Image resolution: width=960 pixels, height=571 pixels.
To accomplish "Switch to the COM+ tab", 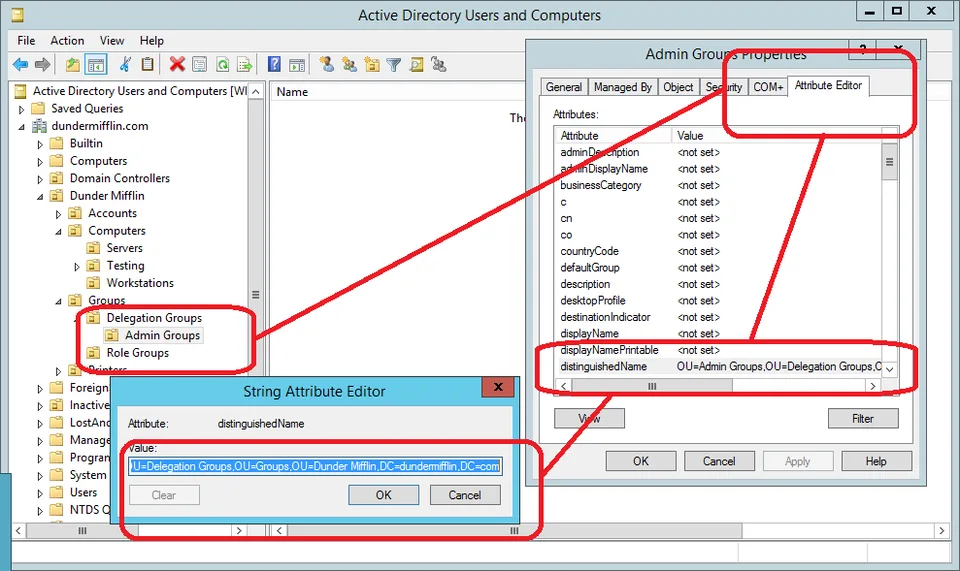I will [x=768, y=87].
